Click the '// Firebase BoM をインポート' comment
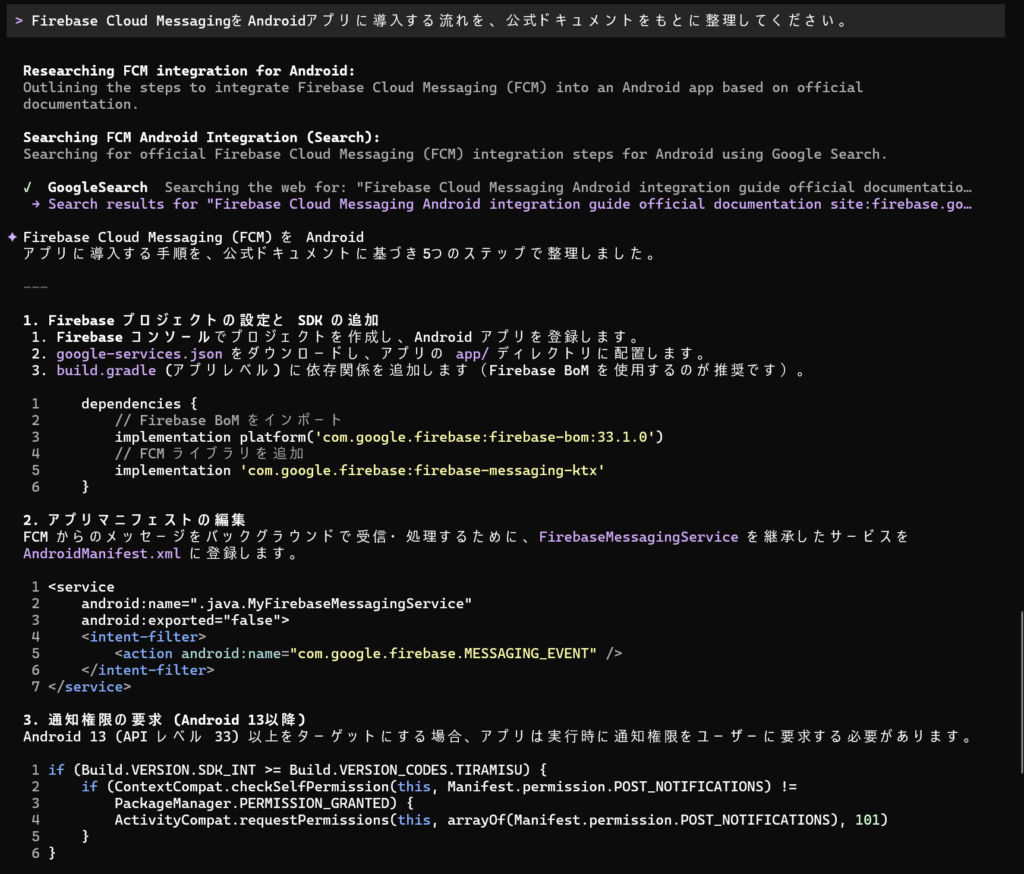 click(x=229, y=420)
